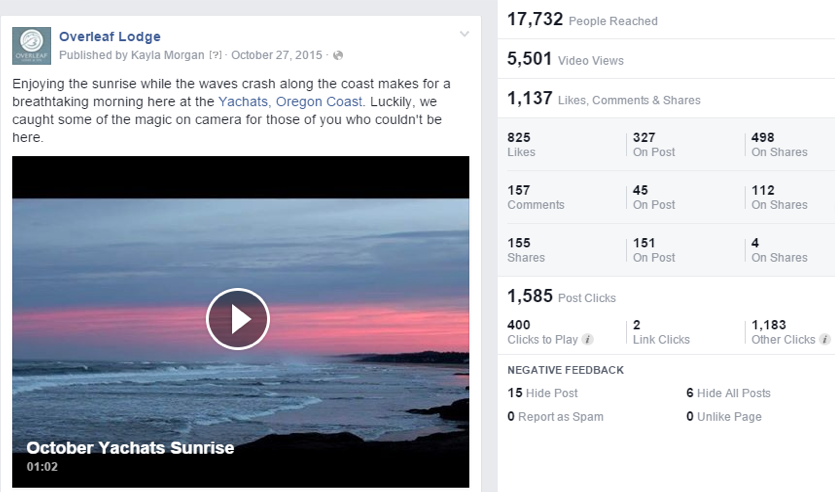Click the 6 Hide All Posts entry

click(x=728, y=393)
